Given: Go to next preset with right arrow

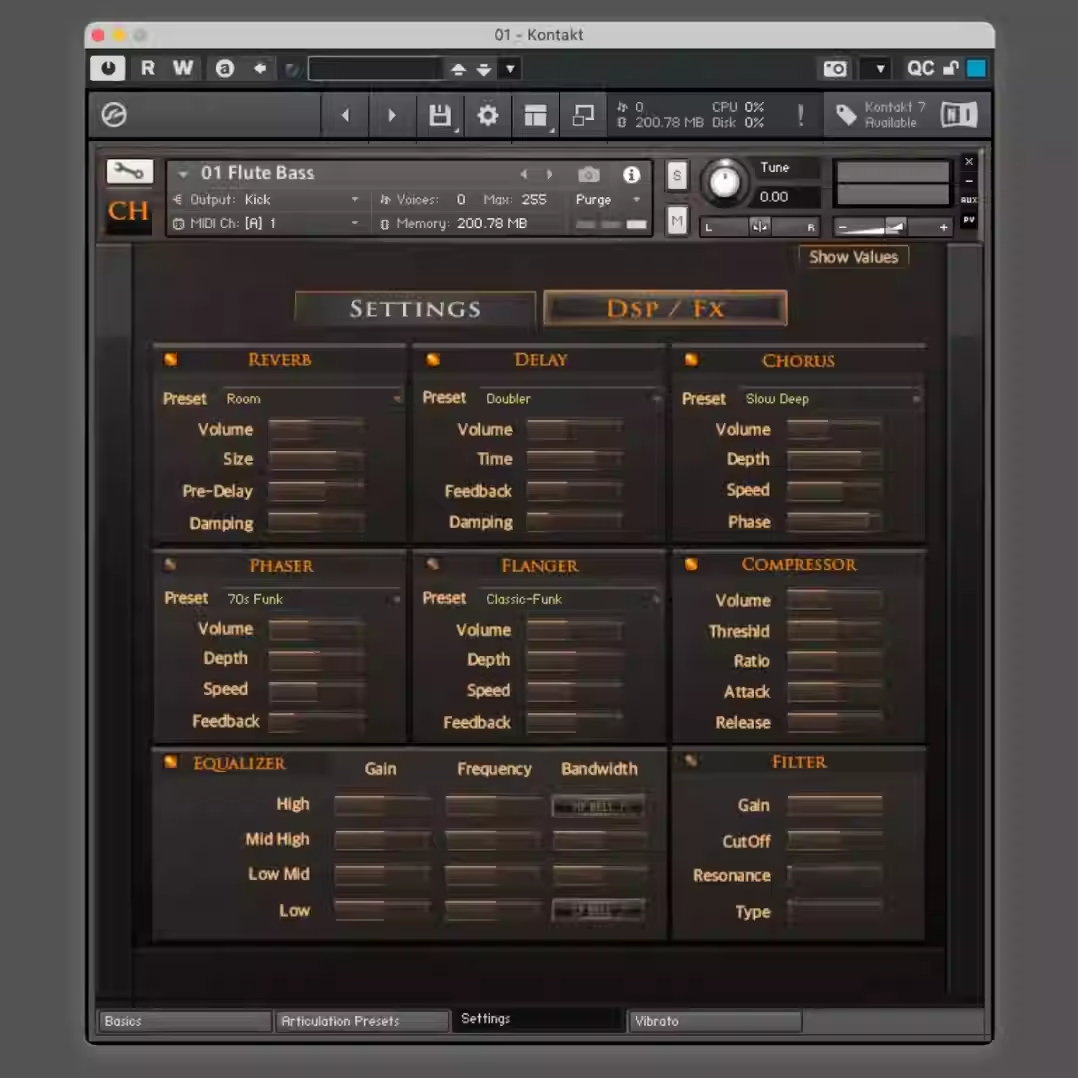Looking at the screenshot, I should tap(392, 115).
